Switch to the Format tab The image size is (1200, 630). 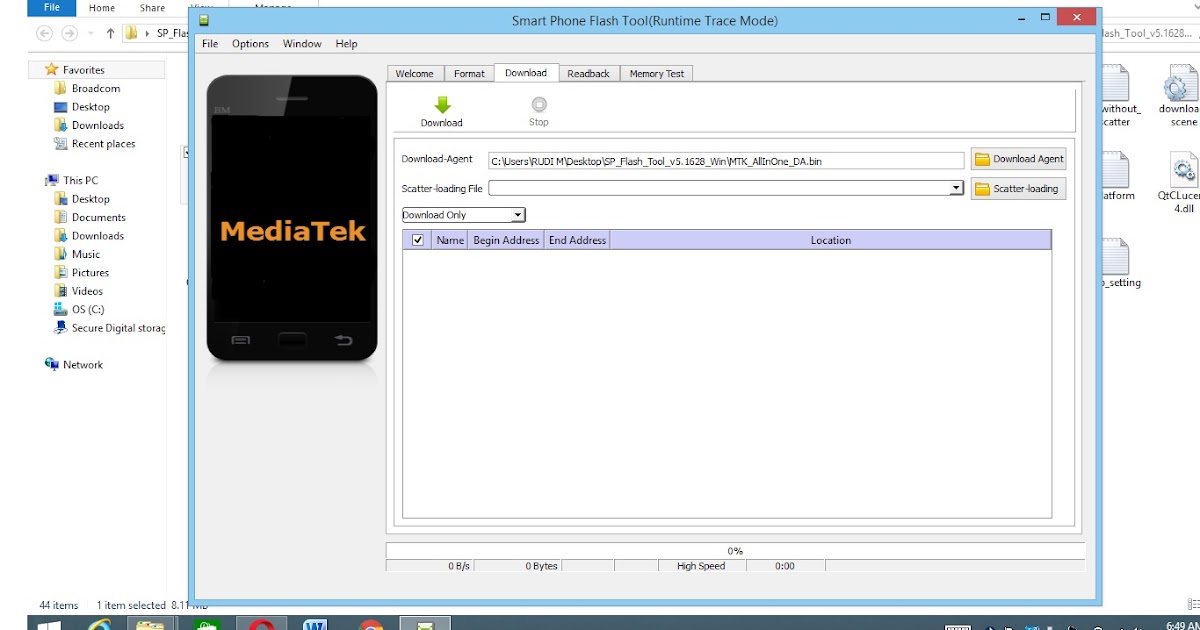pos(469,74)
